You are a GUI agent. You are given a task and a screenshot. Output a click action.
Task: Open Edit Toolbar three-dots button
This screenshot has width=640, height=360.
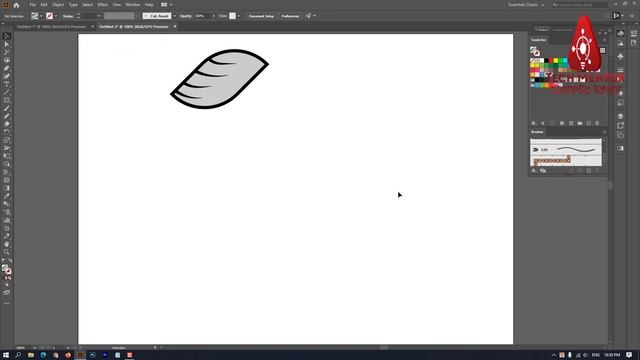pos(7,303)
